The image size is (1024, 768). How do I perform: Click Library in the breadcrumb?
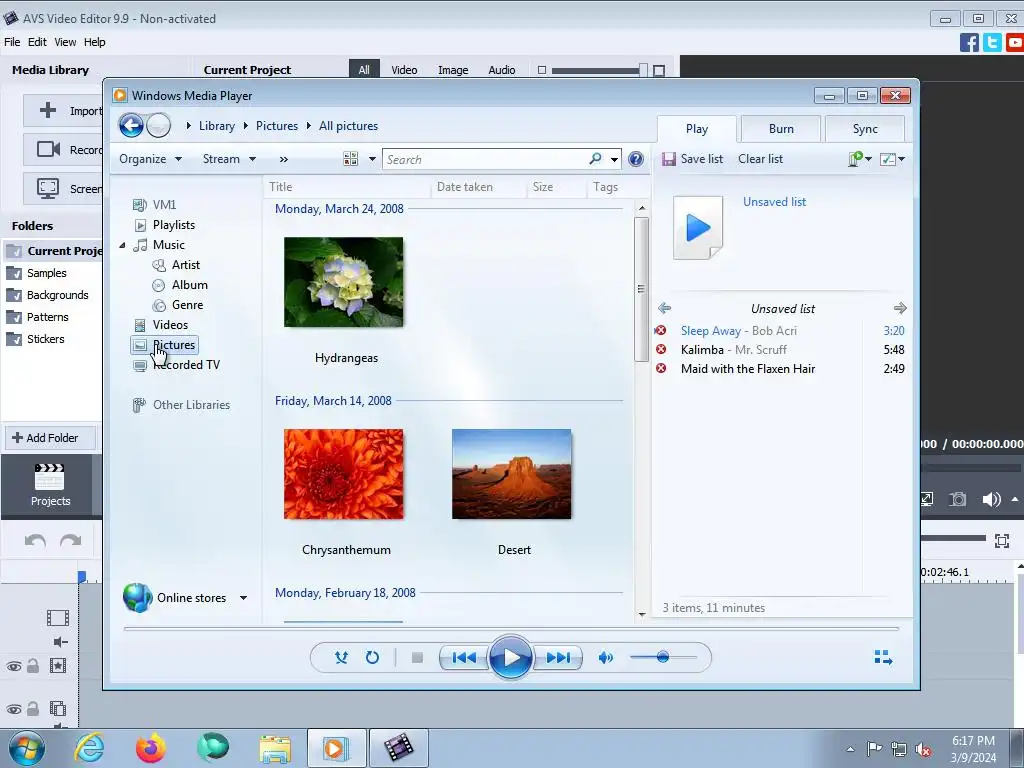click(x=217, y=126)
